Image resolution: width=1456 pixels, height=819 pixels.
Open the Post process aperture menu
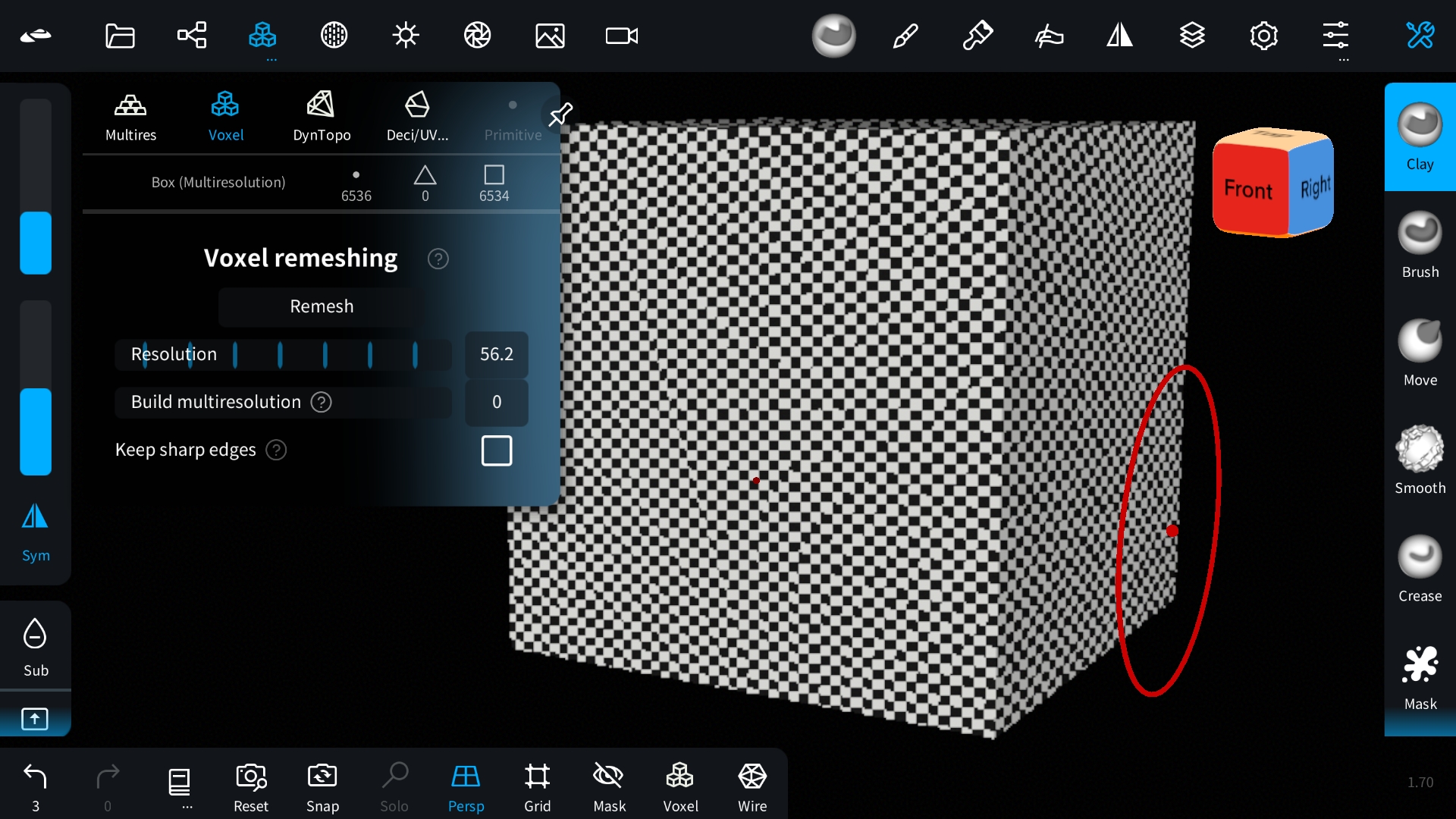[x=478, y=36]
